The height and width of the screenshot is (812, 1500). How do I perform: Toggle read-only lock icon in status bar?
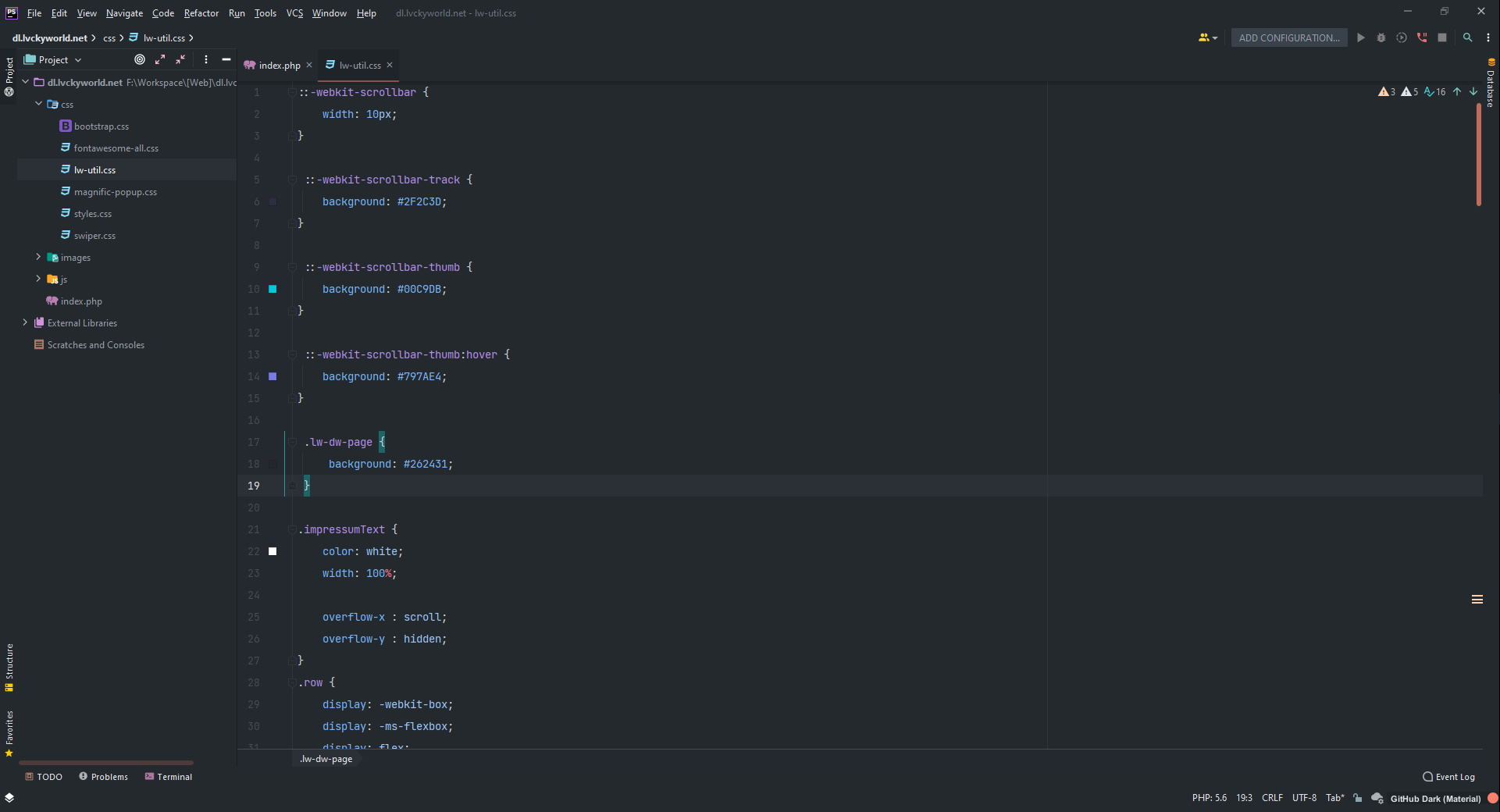pyautogui.click(x=1358, y=798)
